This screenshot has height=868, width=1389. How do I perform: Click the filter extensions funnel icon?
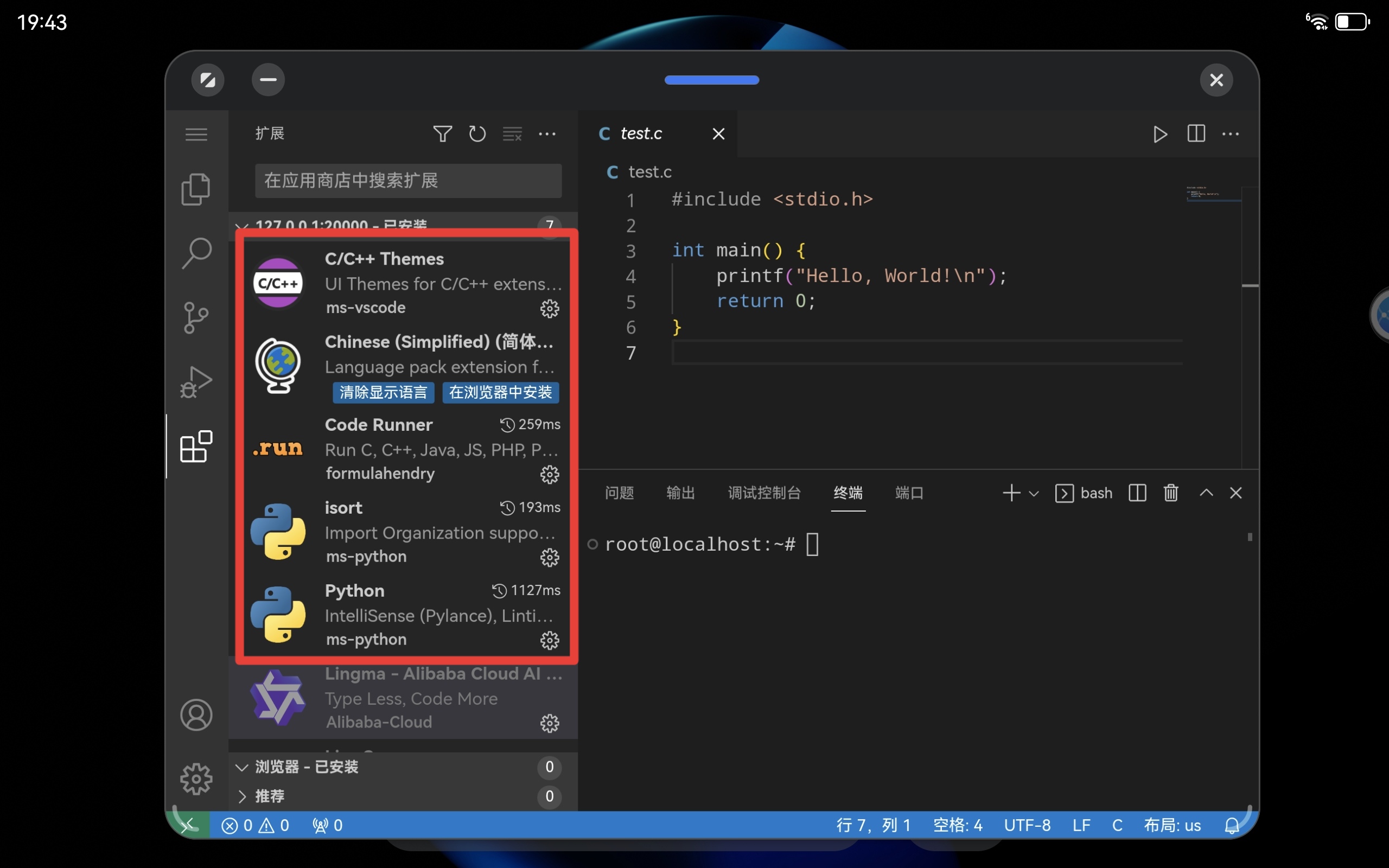(442, 134)
